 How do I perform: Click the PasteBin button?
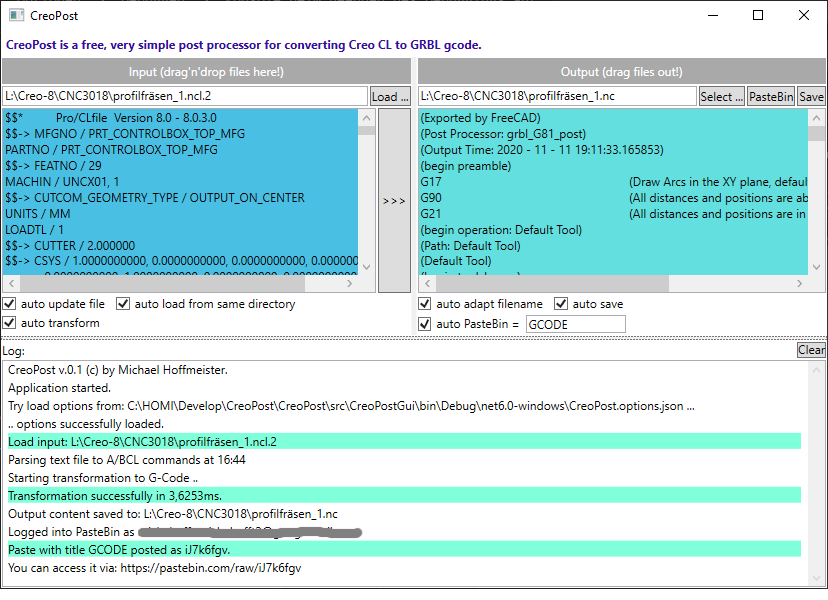coord(771,97)
